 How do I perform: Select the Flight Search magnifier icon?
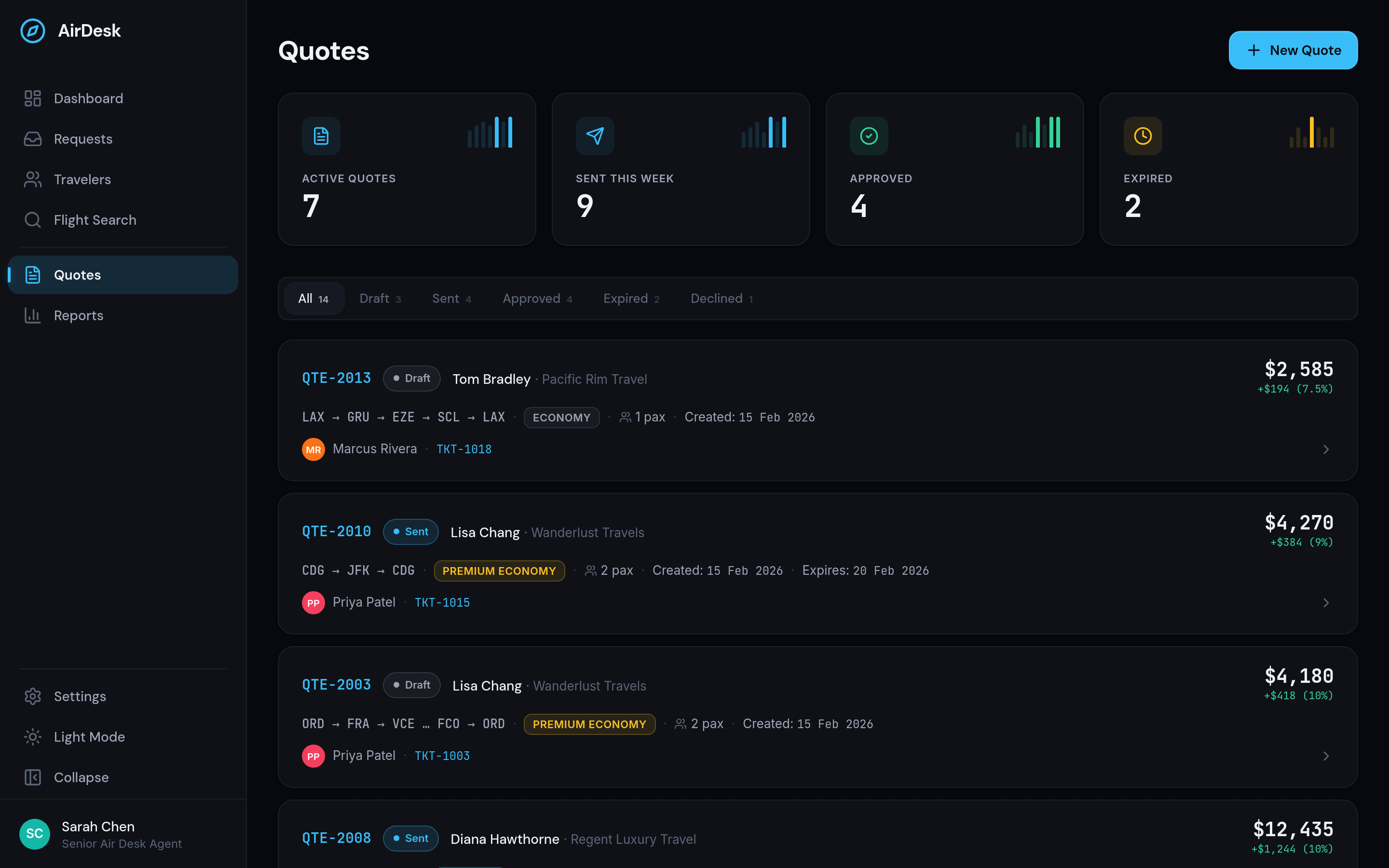[x=33, y=220]
